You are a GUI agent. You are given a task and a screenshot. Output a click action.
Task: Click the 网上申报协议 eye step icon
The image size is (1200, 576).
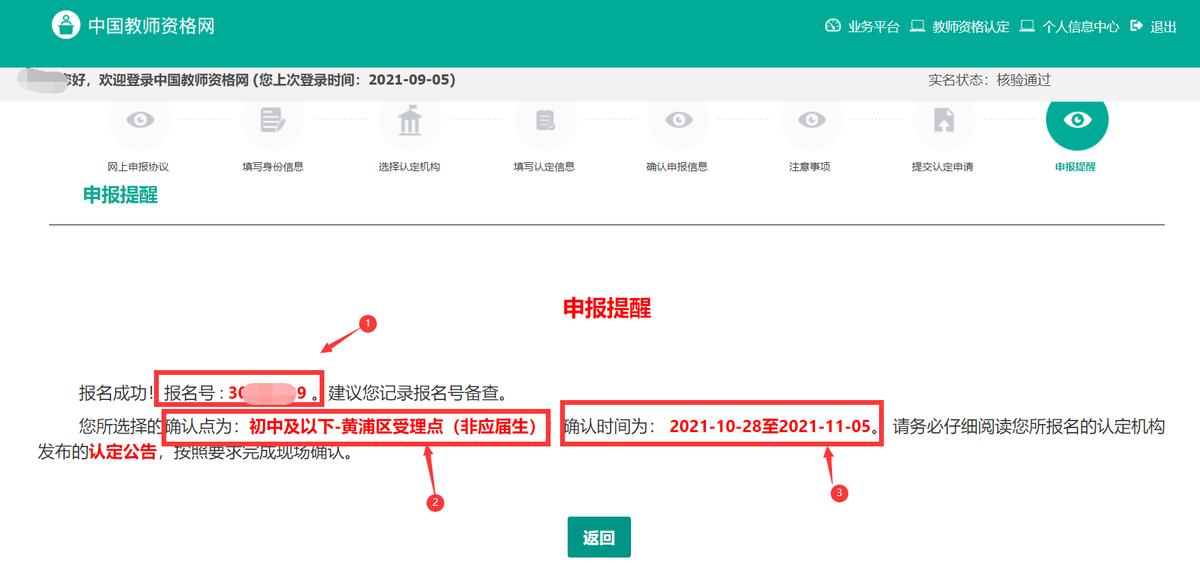pos(140,120)
